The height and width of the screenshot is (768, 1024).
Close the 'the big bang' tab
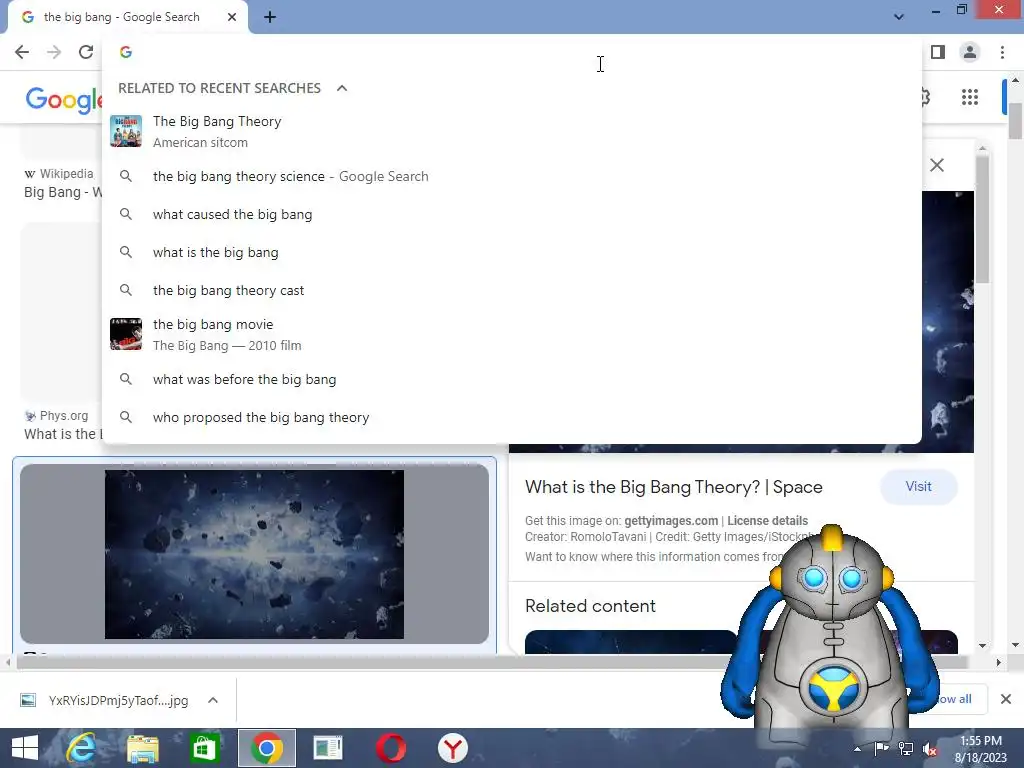(x=232, y=17)
